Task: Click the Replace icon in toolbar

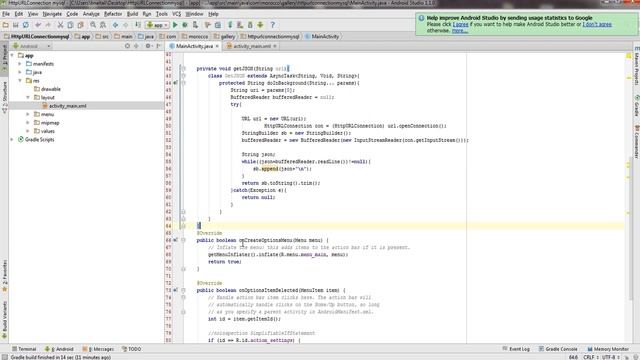Action: pyautogui.click(x=103, y=25)
